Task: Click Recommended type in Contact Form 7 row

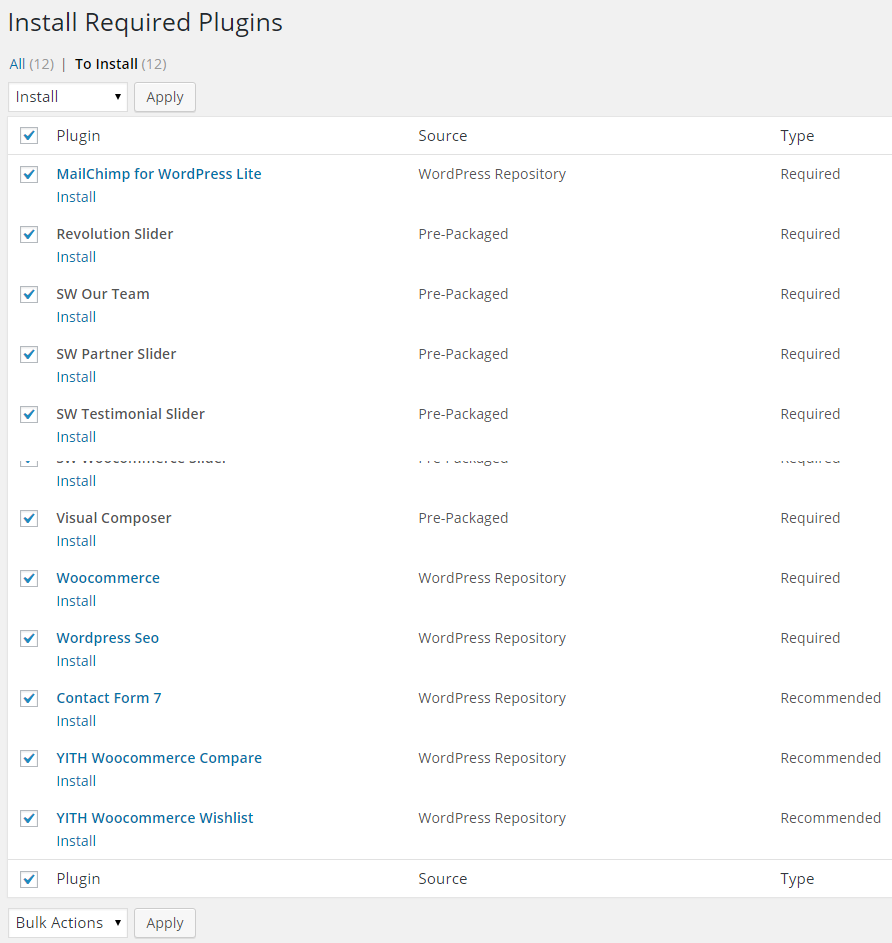Action: click(831, 698)
